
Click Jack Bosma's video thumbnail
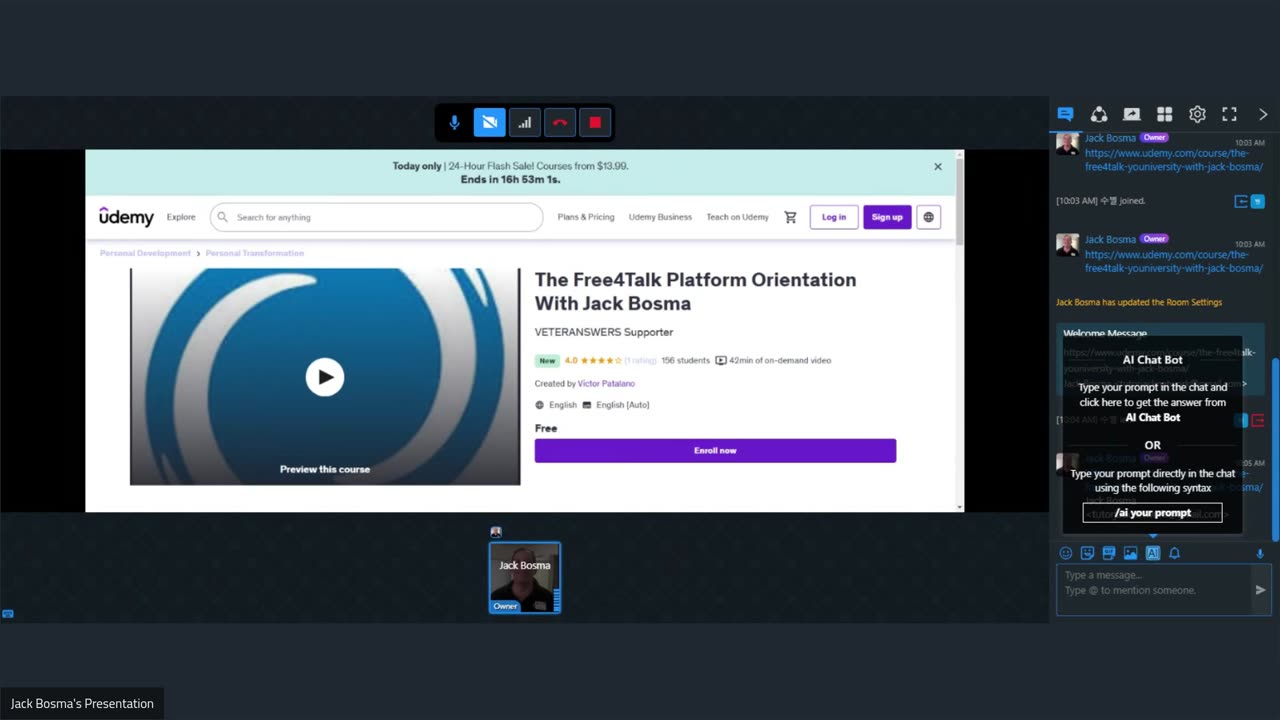(x=525, y=577)
